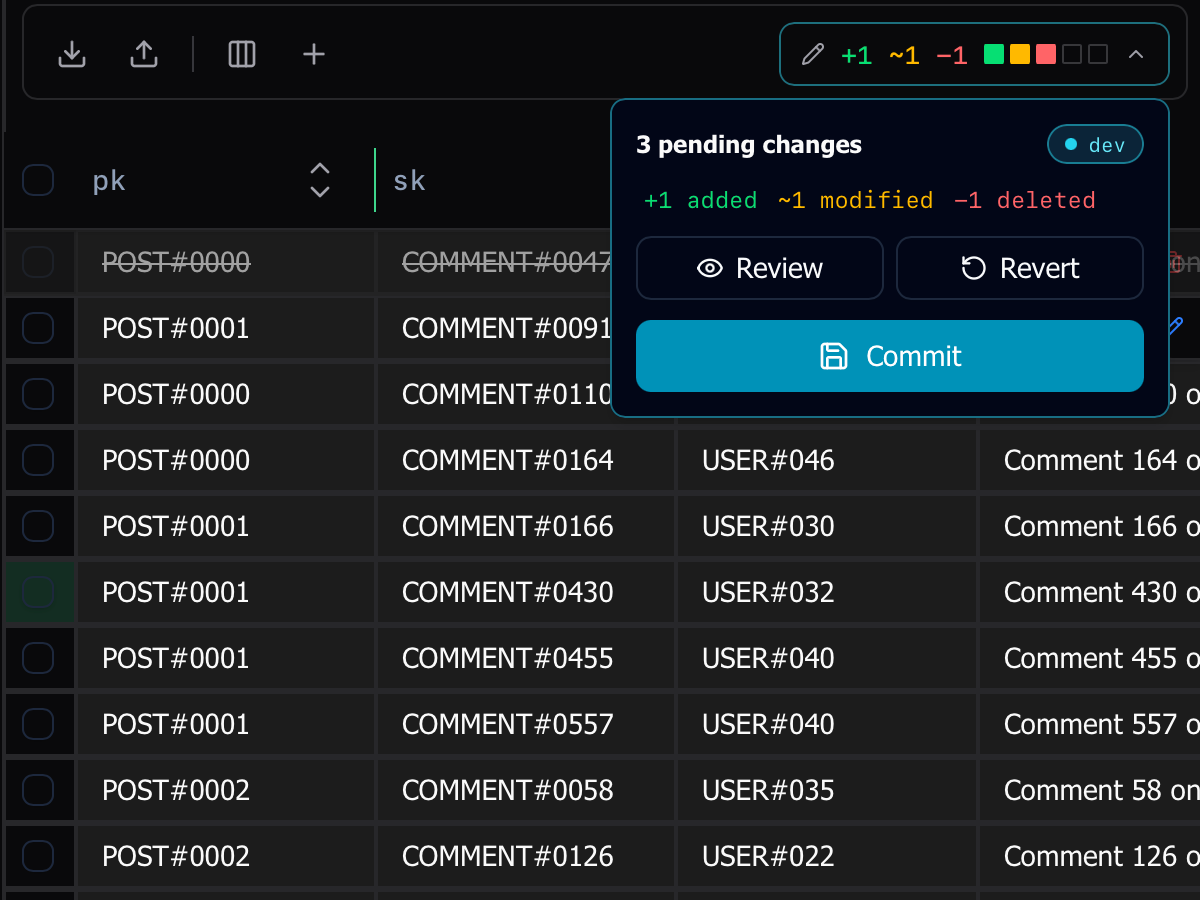
Task: Click the circular-arrow icon in Revert
Action: (973, 268)
